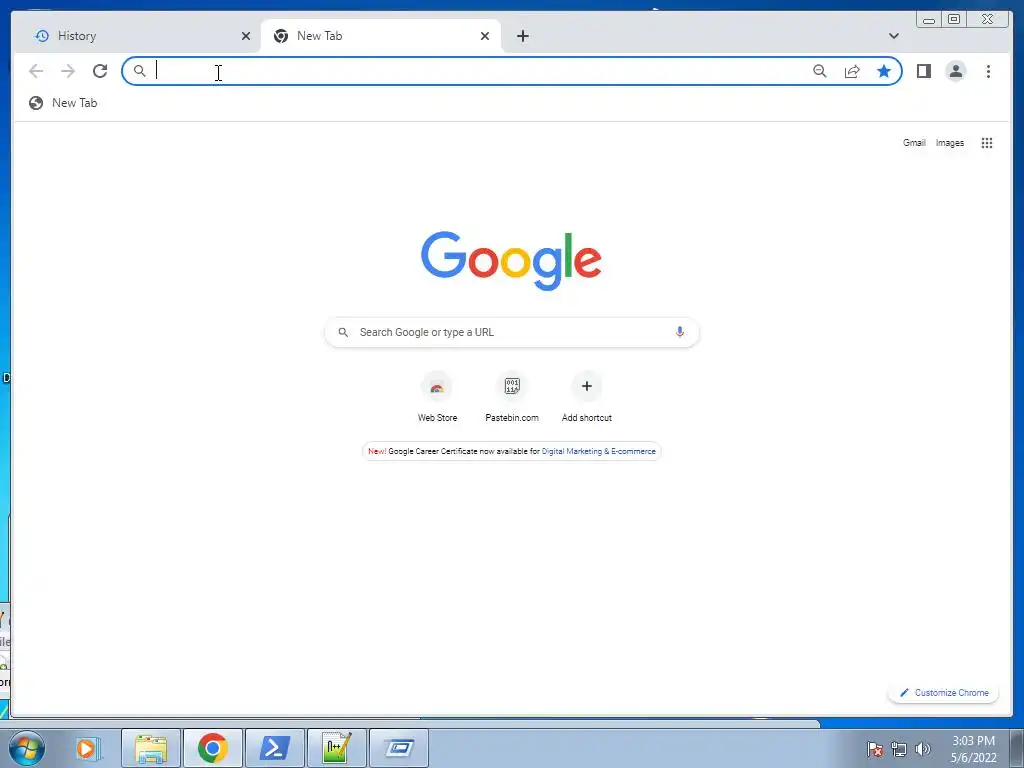Viewport: 1024px width, 768px height.
Task: Open PowerShell from the taskbar
Action: (x=274, y=748)
